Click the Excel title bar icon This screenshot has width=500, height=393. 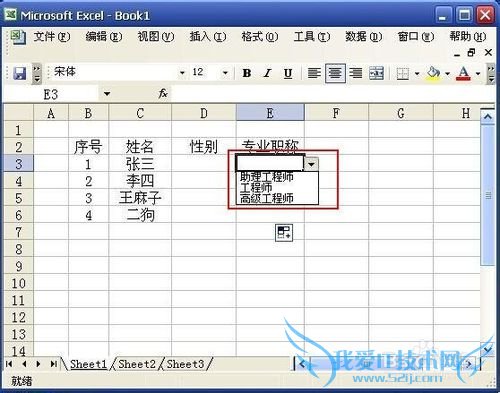pyautogui.click(x=11, y=15)
